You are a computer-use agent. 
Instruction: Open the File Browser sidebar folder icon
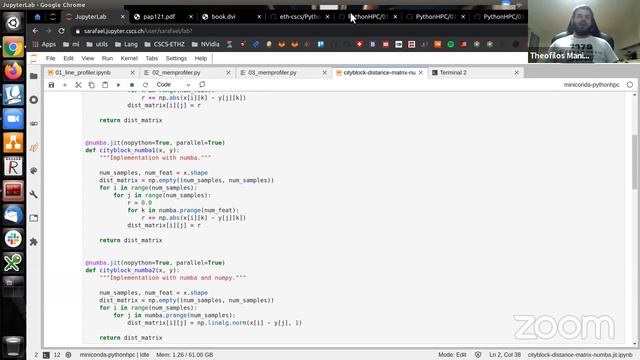pyautogui.click(x=34, y=76)
